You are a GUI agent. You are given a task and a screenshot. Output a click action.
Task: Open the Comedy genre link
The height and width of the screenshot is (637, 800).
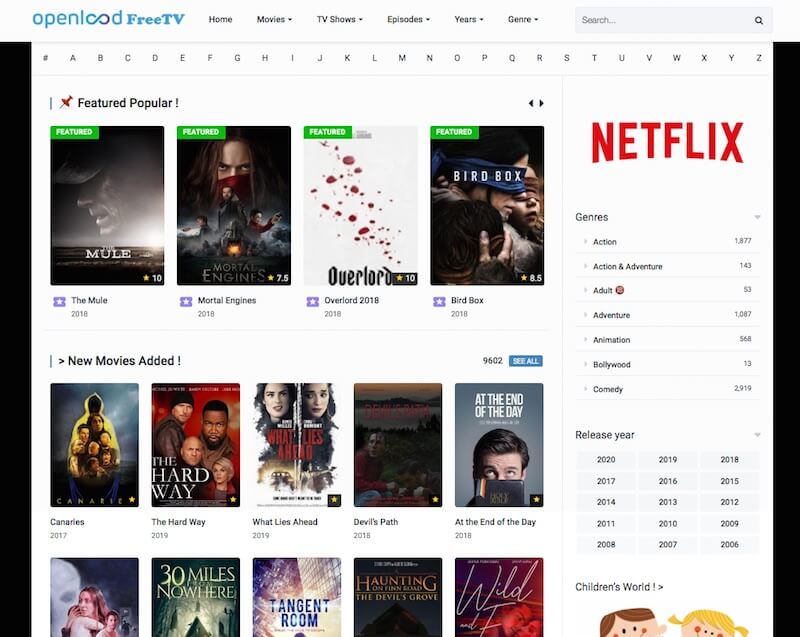[608, 390]
